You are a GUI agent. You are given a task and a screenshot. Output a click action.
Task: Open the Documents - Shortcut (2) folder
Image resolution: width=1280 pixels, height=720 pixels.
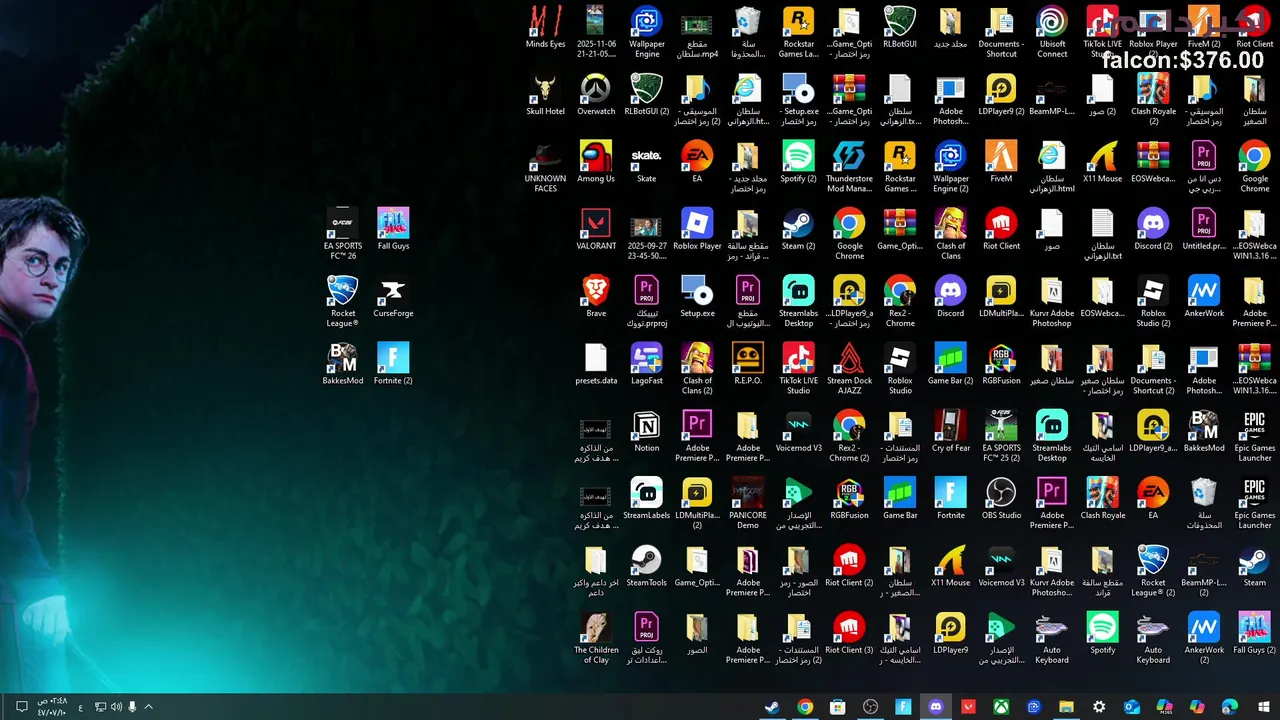(1153, 368)
